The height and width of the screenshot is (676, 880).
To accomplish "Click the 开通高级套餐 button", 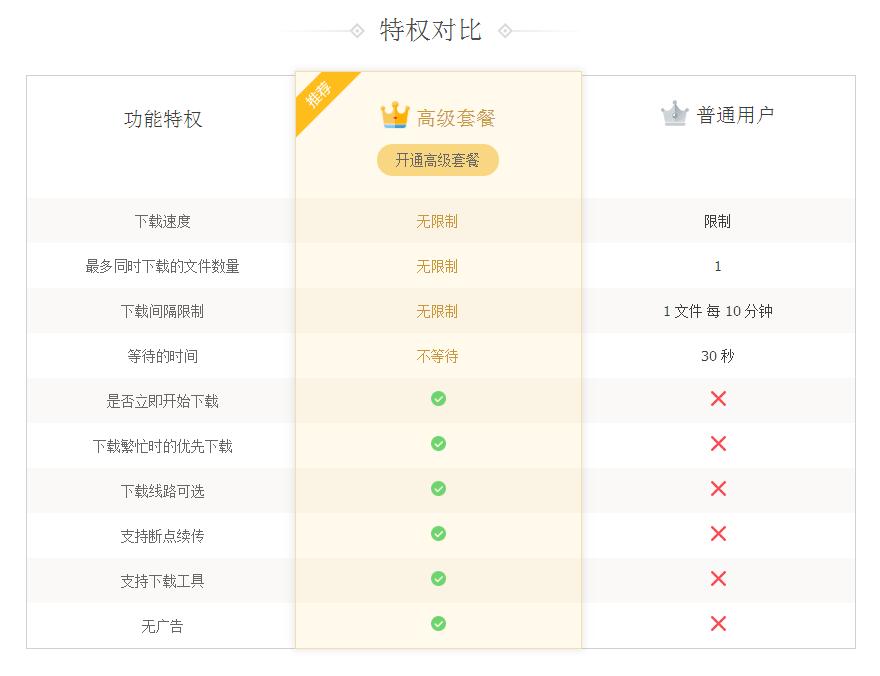I will [x=437, y=160].
